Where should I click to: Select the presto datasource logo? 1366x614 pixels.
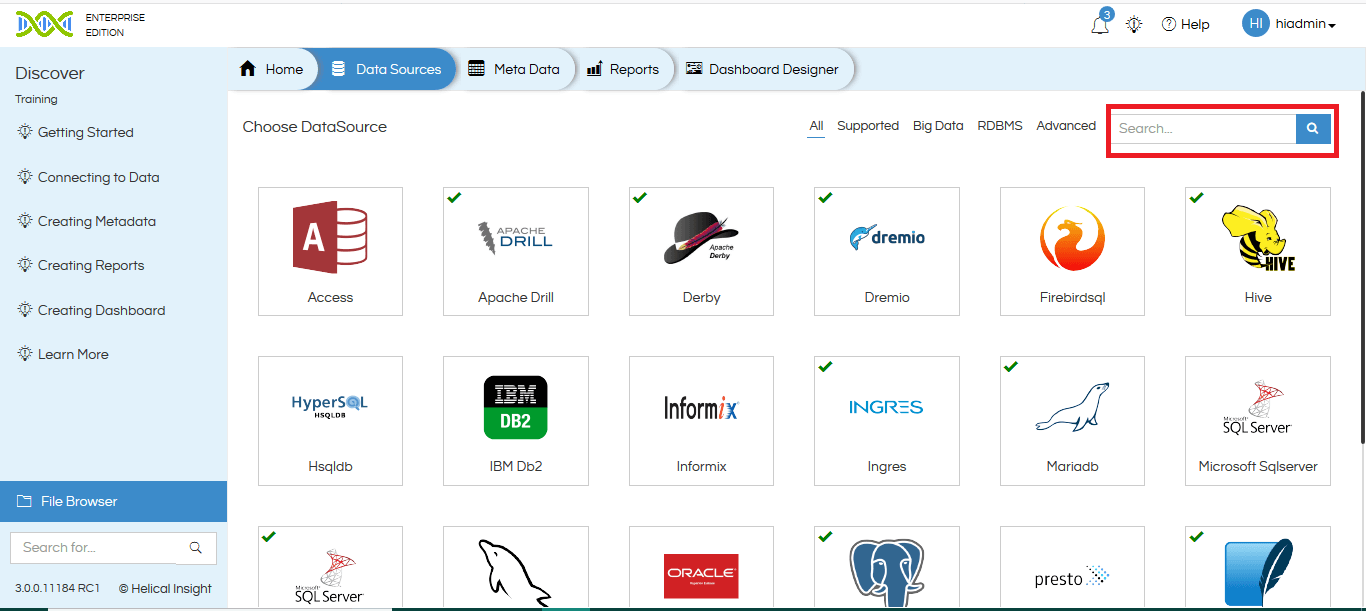[x=1072, y=578]
